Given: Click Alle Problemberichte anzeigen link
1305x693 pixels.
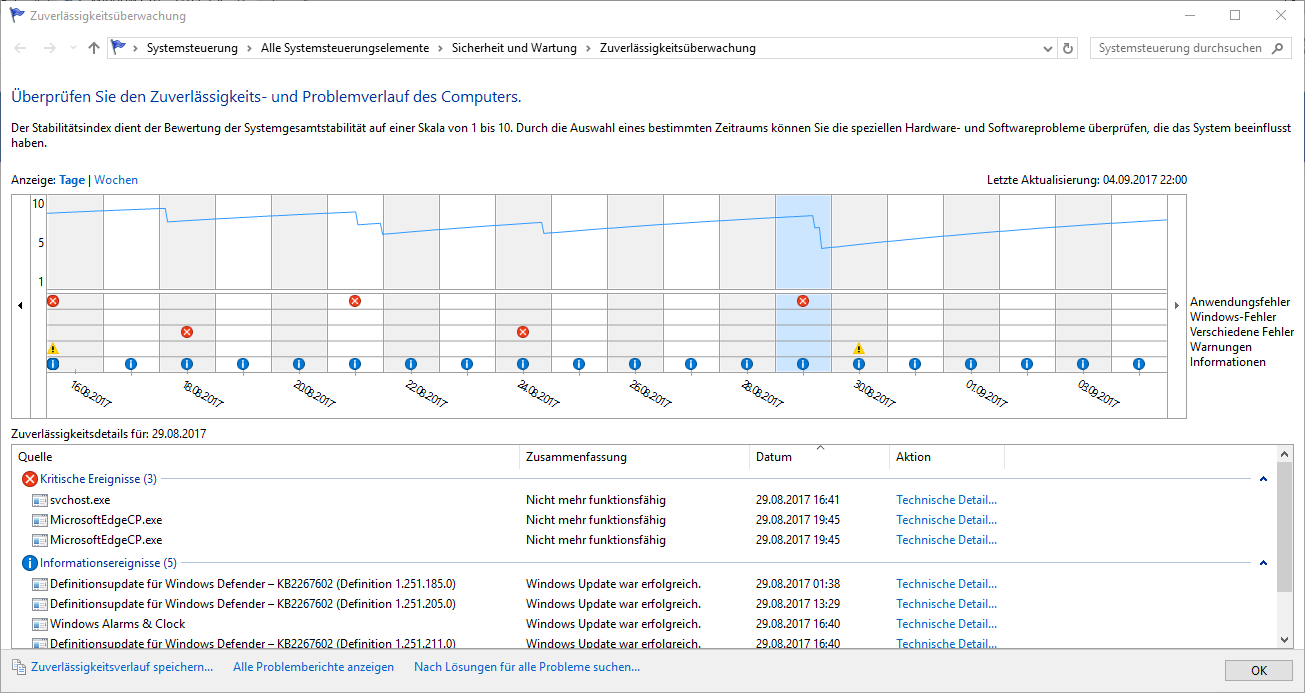Looking at the screenshot, I should pos(313,667).
